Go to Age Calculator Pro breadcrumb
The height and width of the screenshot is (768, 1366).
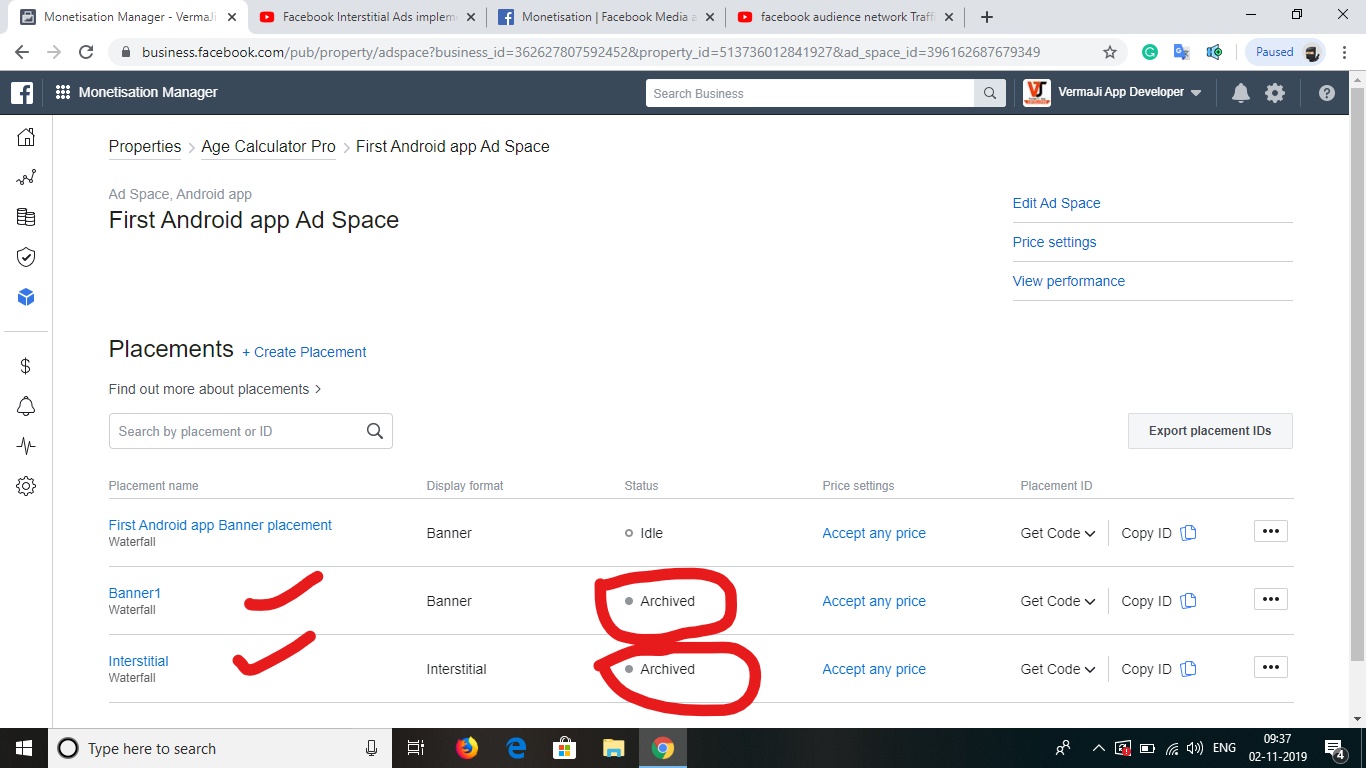268,147
